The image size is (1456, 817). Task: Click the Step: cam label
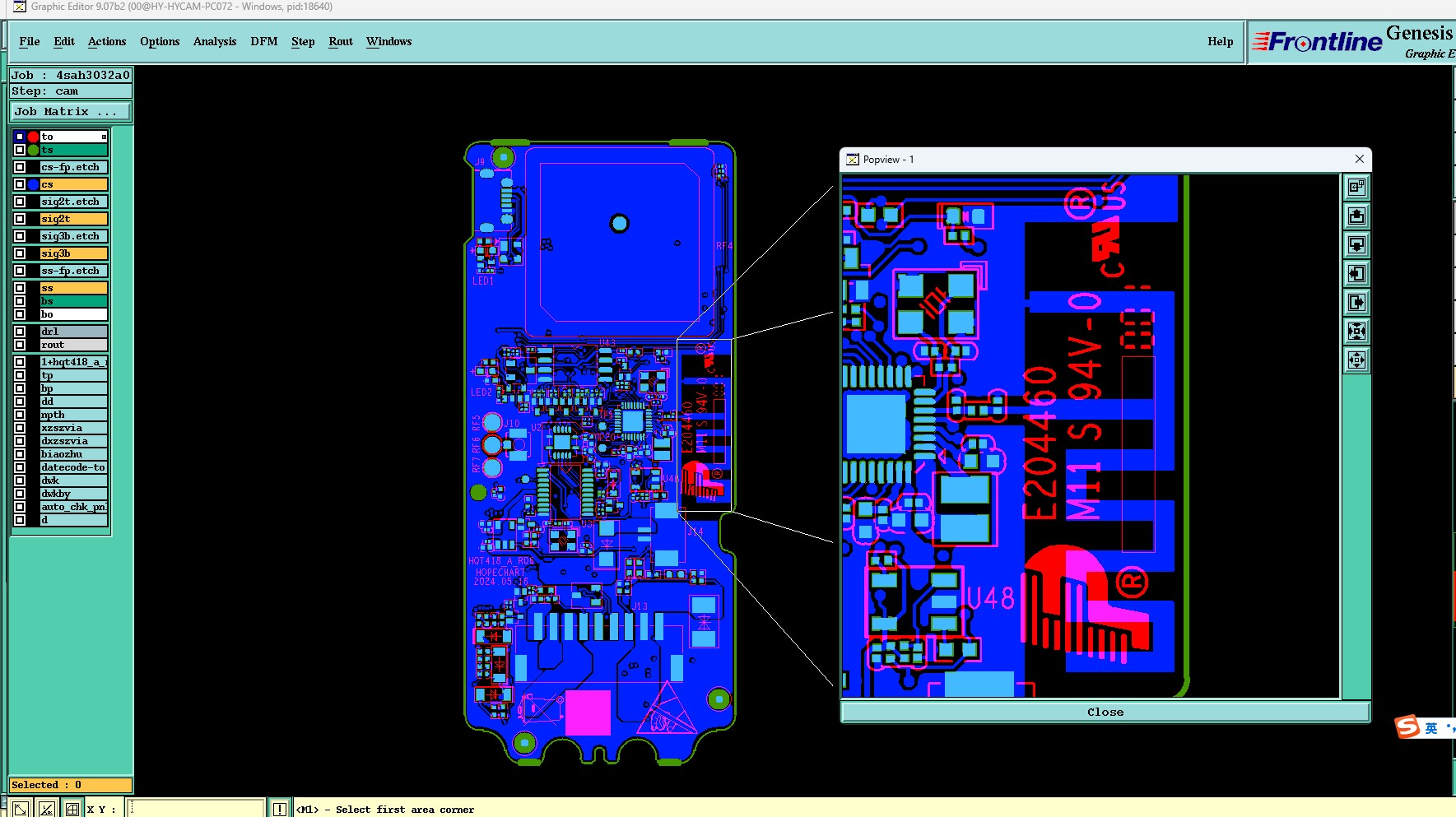[71, 91]
